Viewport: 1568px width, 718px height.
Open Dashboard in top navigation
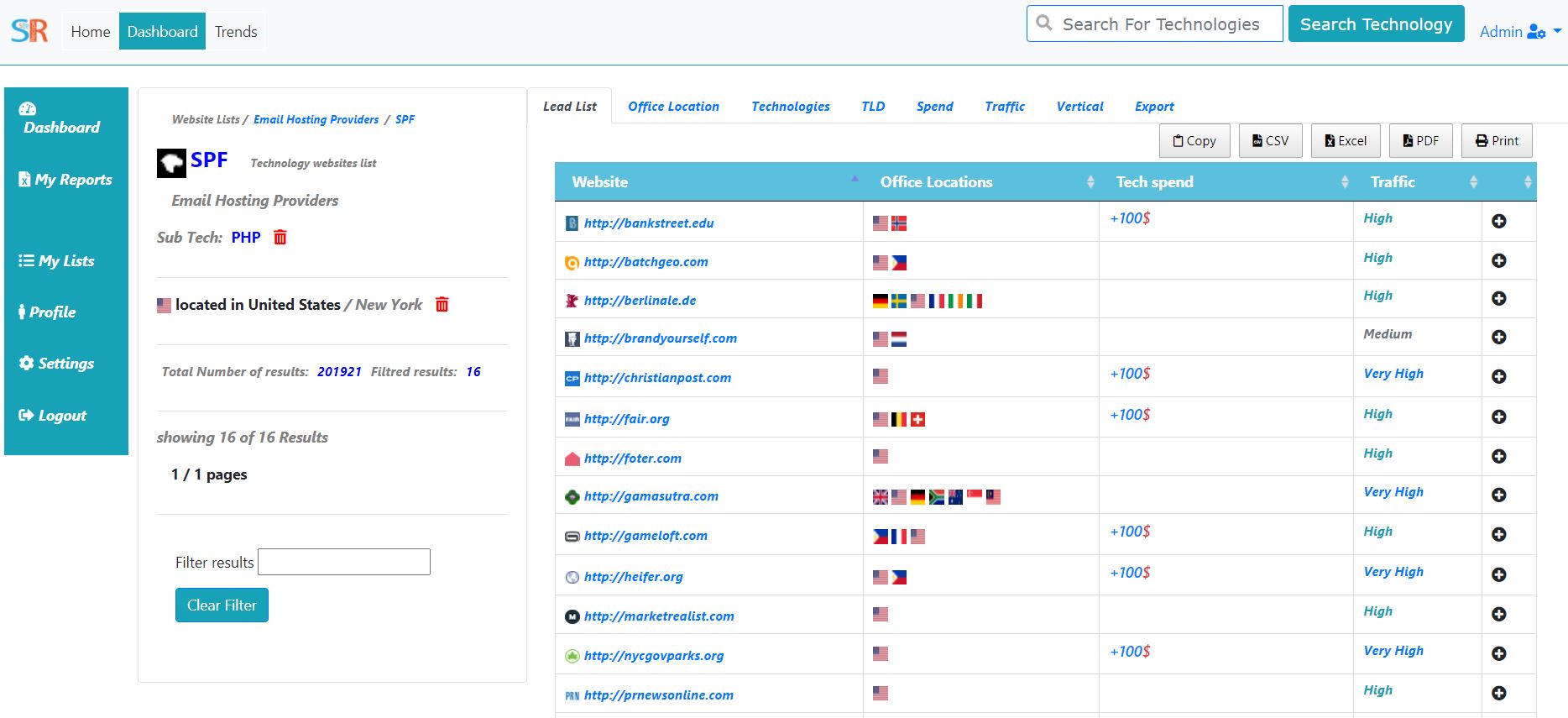point(162,32)
